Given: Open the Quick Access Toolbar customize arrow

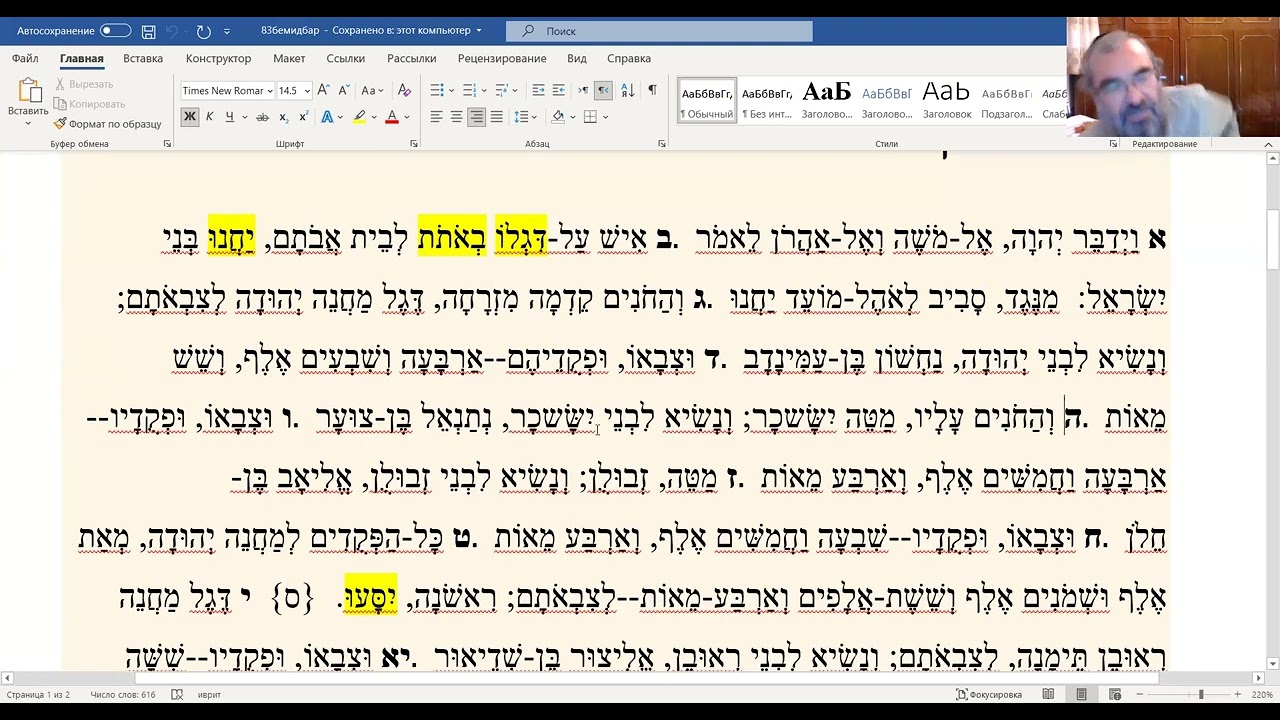Looking at the screenshot, I should [x=227, y=32].
